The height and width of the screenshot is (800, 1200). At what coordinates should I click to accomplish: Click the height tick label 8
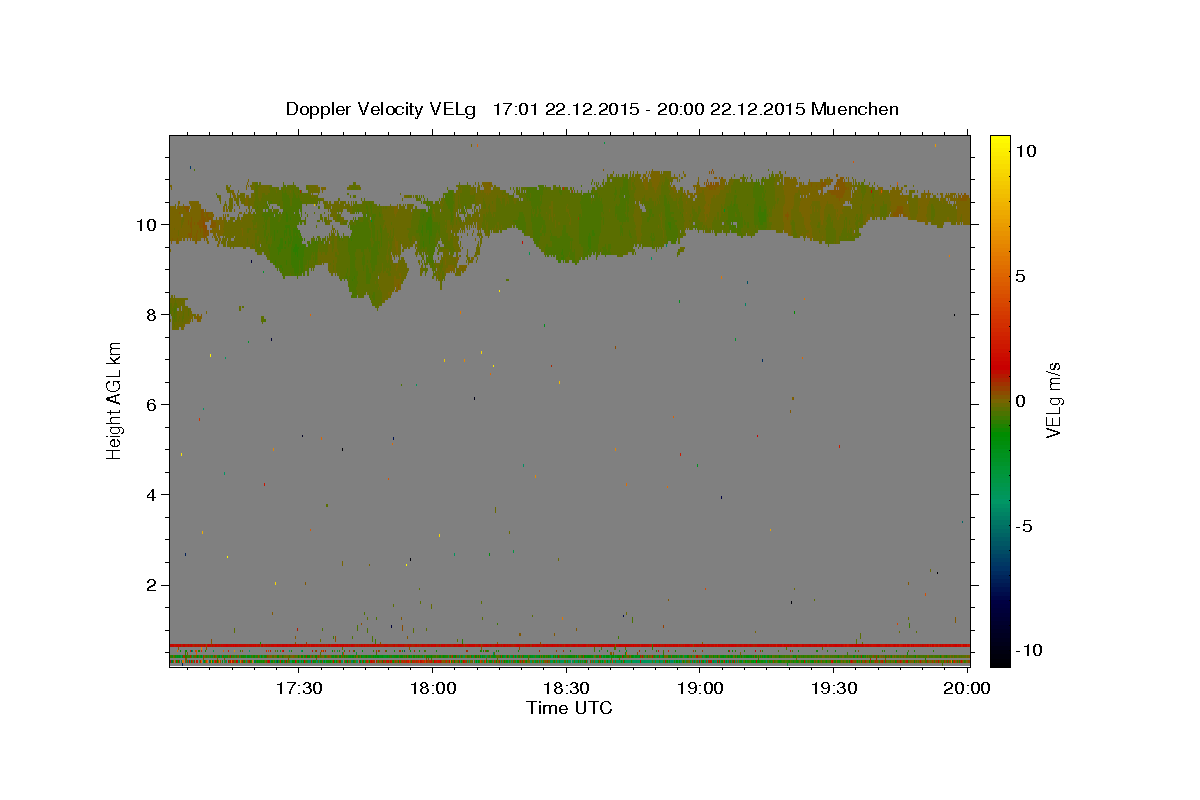(x=152, y=314)
